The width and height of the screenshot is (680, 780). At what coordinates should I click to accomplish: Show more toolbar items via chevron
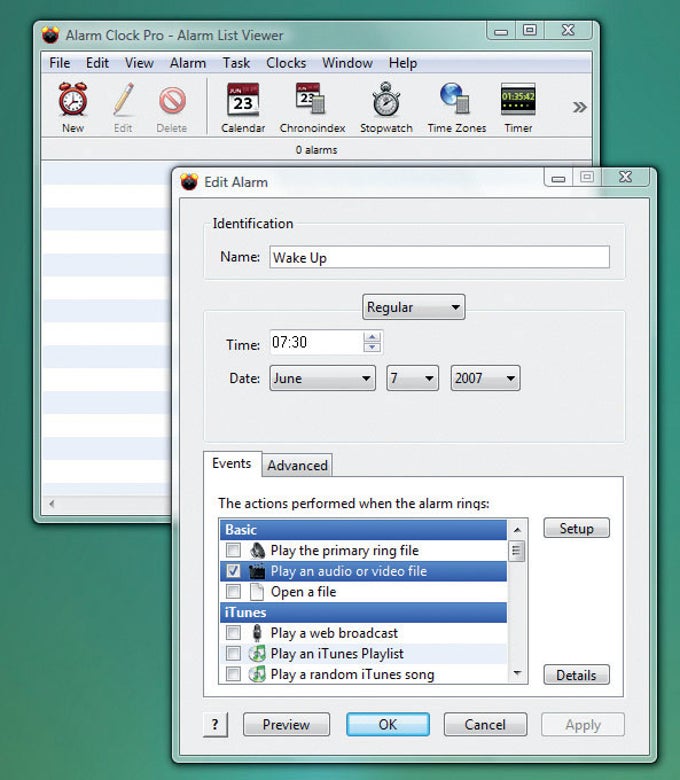(x=579, y=107)
